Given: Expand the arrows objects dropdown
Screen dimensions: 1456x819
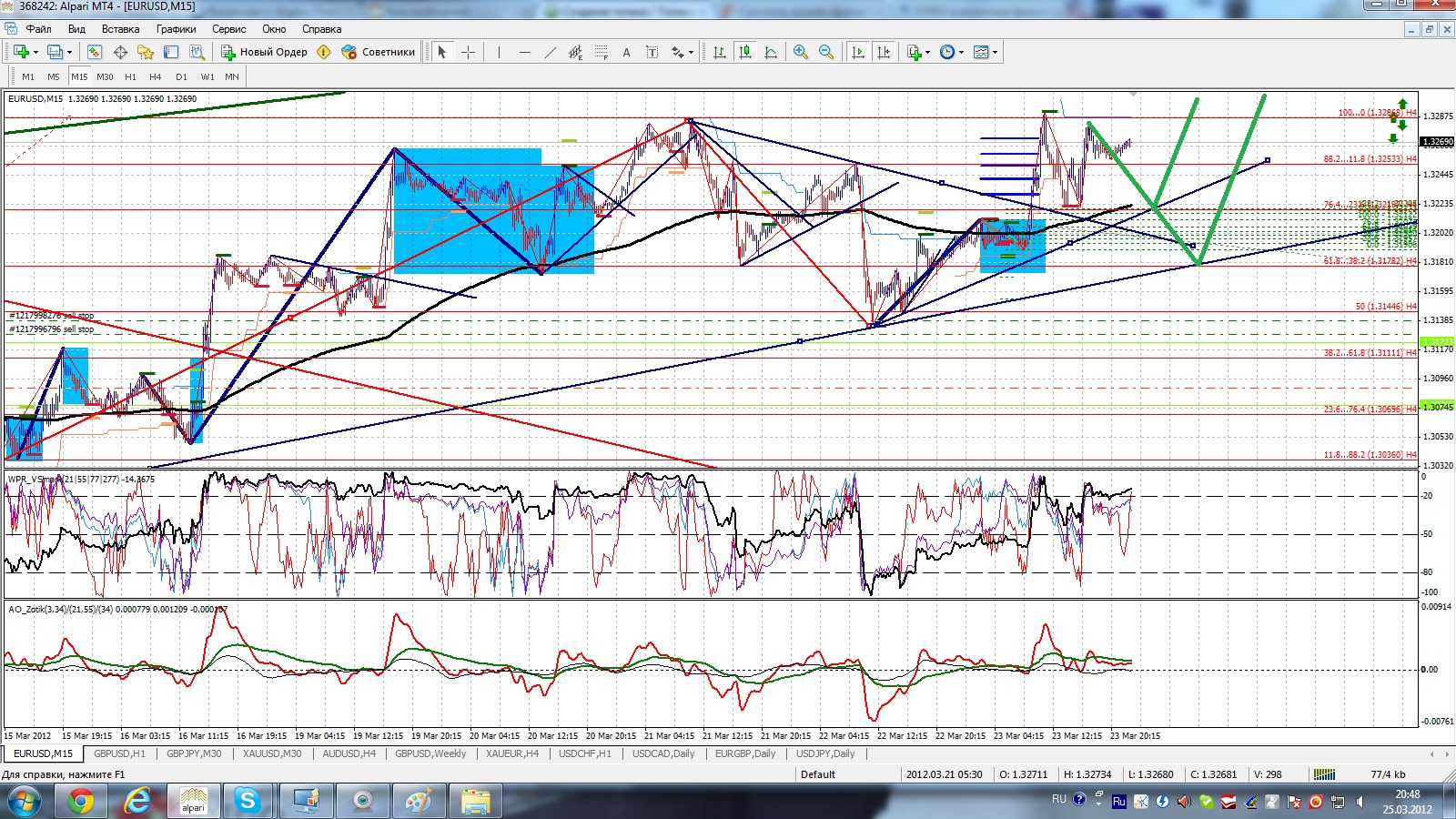Looking at the screenshot, I should point(691,53).
